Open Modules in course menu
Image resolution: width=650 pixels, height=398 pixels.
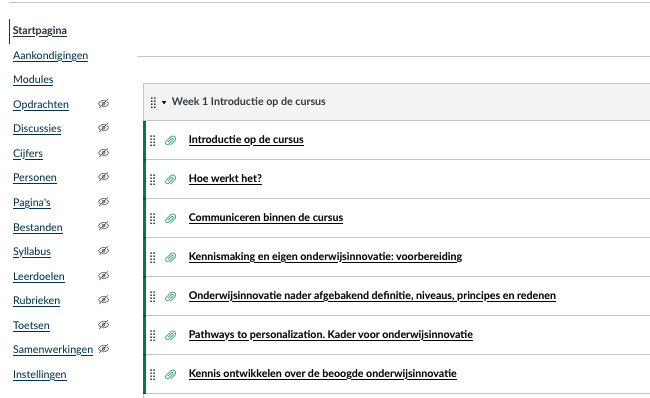pyautogui.click(x=33, y=79)
